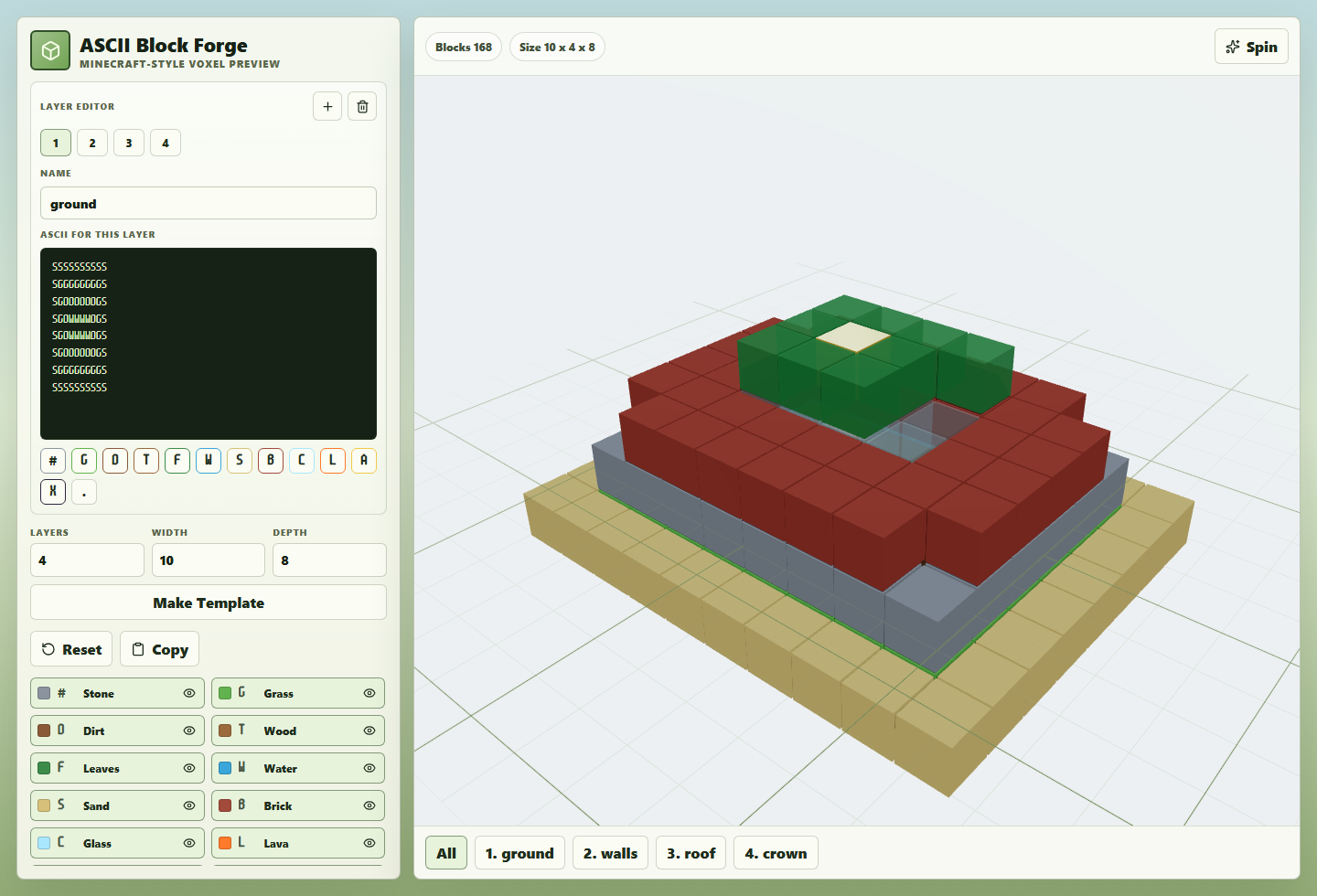The image size is (1317, 896).
Task: Select the S sand palette key
Action: tap(240, 461)
